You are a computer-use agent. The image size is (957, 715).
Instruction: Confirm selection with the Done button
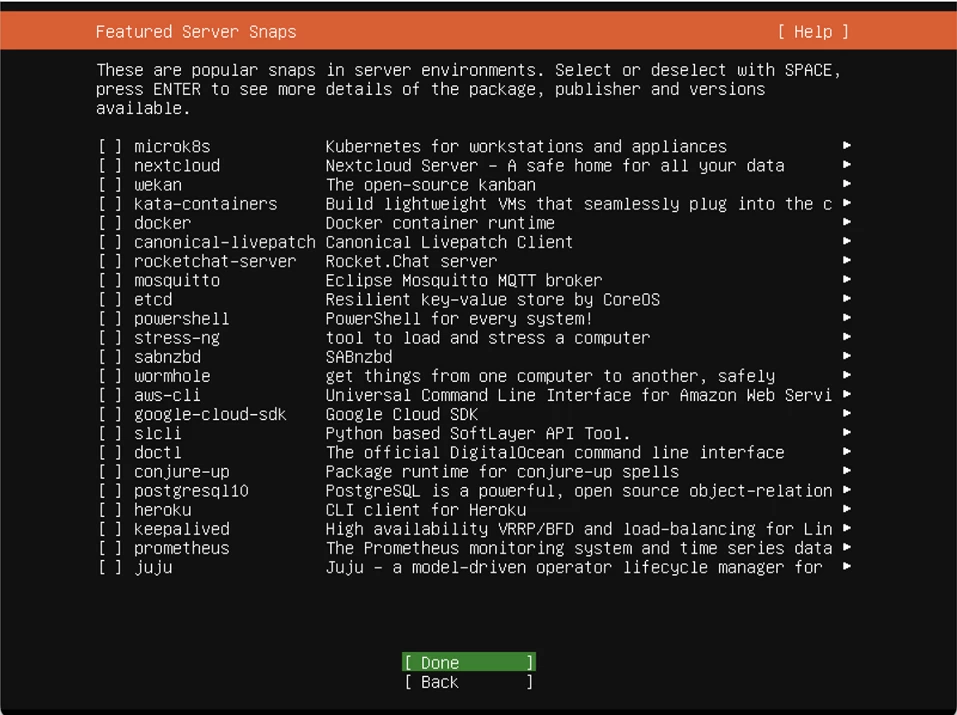click(469, 662)
